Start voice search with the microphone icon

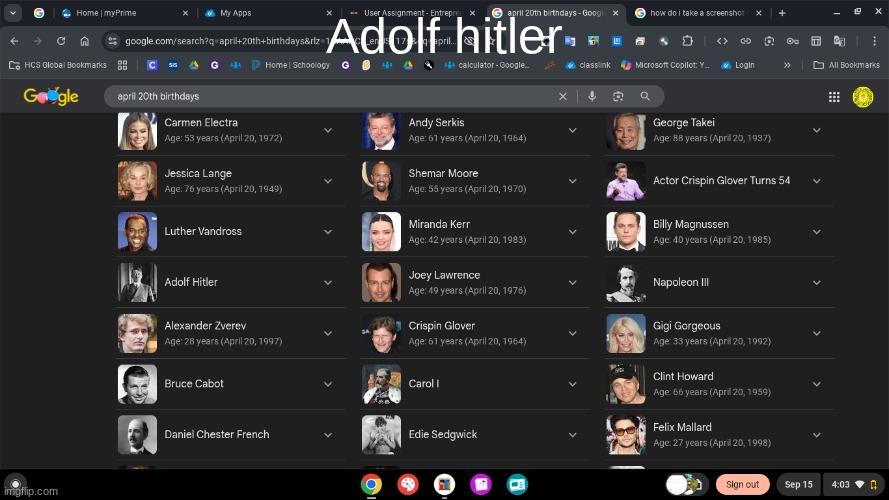pyautogui.click(x=592, y=96)
